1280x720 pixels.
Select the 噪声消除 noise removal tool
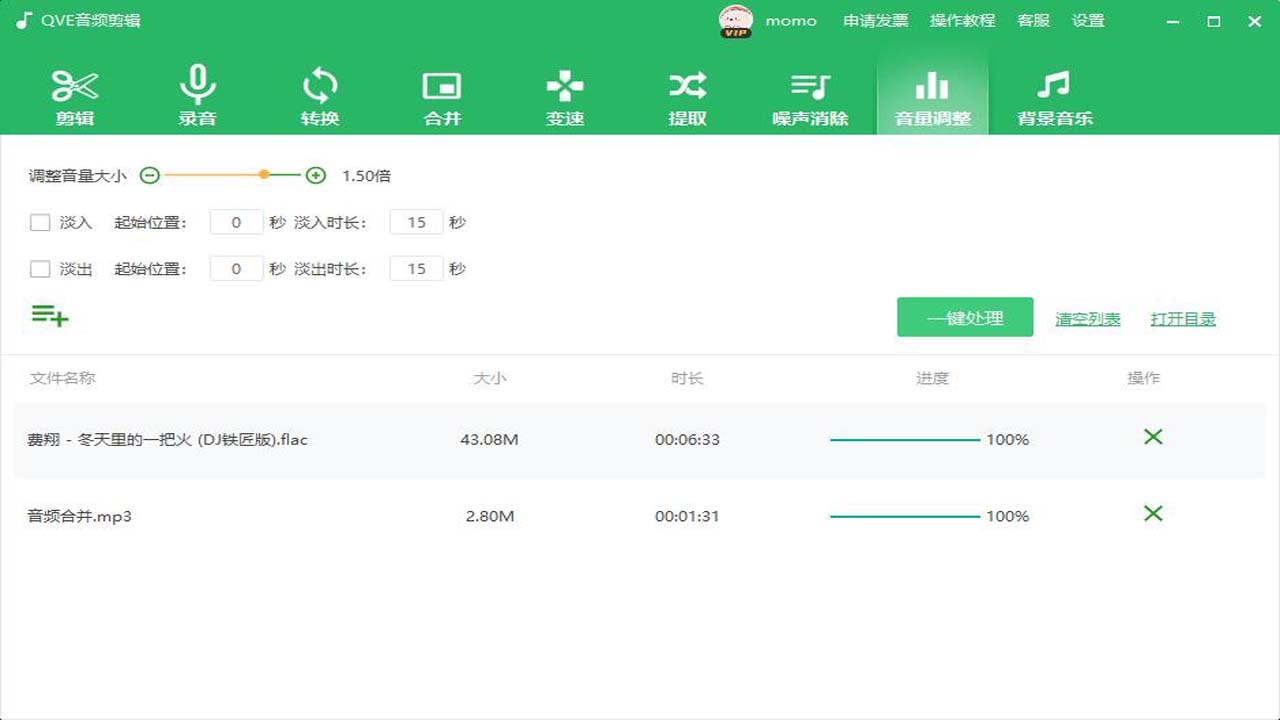point(810,95)
